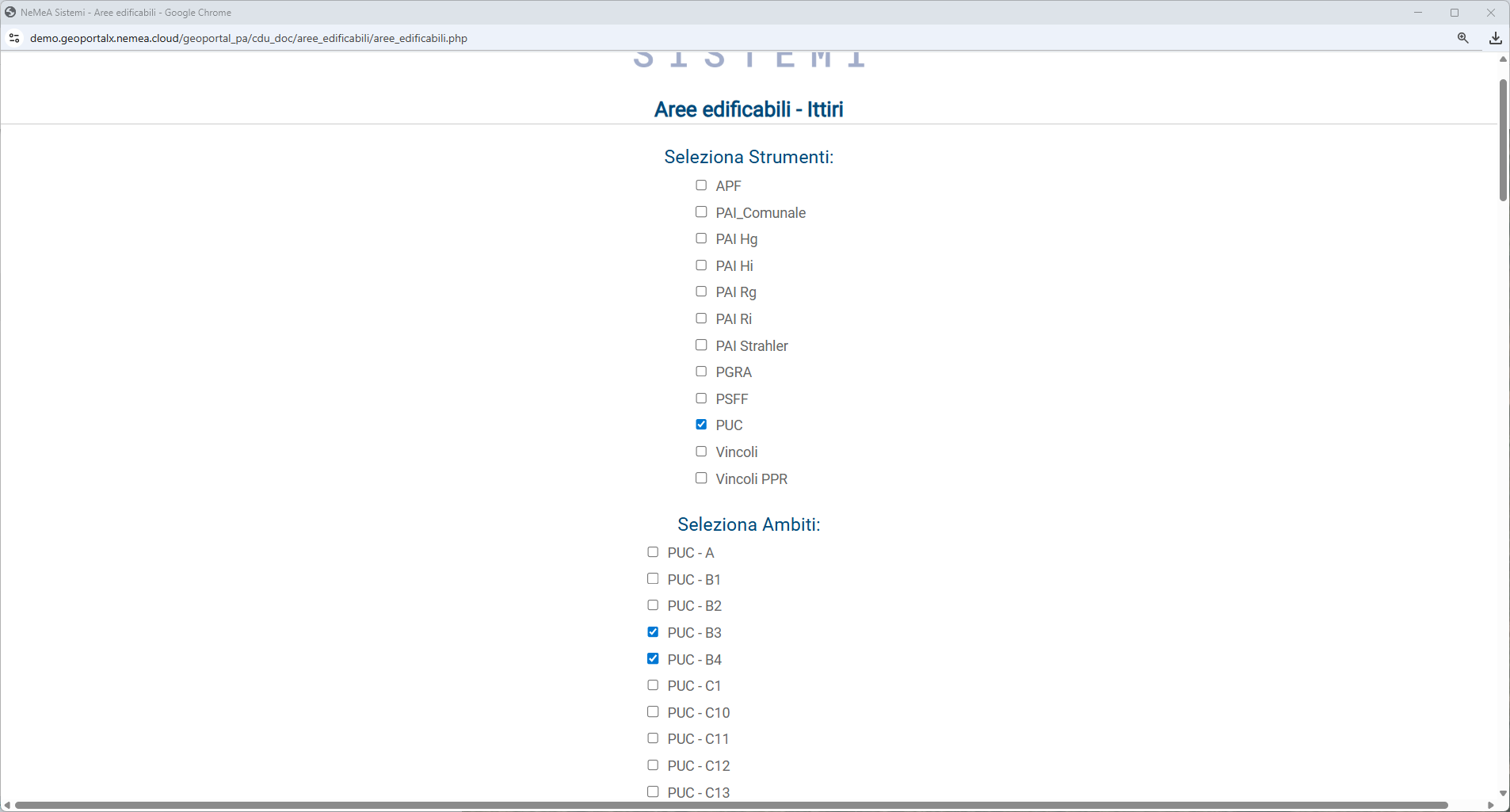Check the Vincoli PPR checkbox

tap(701, 478)
